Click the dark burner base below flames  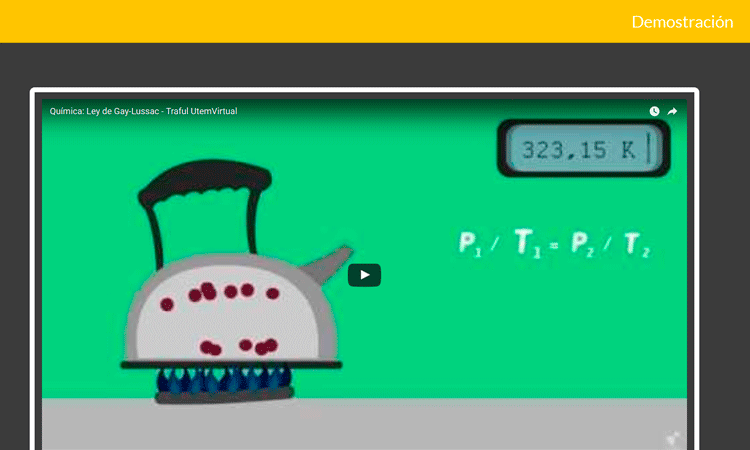click(225, 397)
